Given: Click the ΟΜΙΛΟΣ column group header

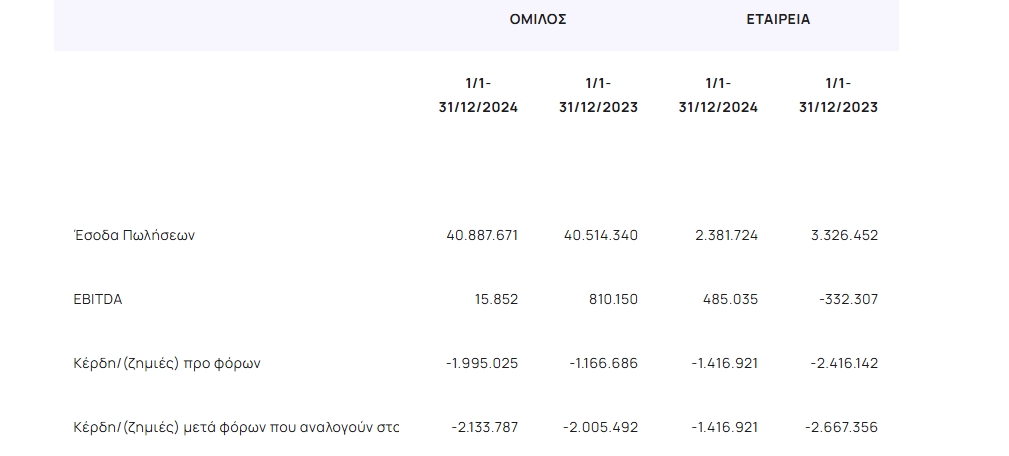Looking at the screenshot, I should click(538, 19).
